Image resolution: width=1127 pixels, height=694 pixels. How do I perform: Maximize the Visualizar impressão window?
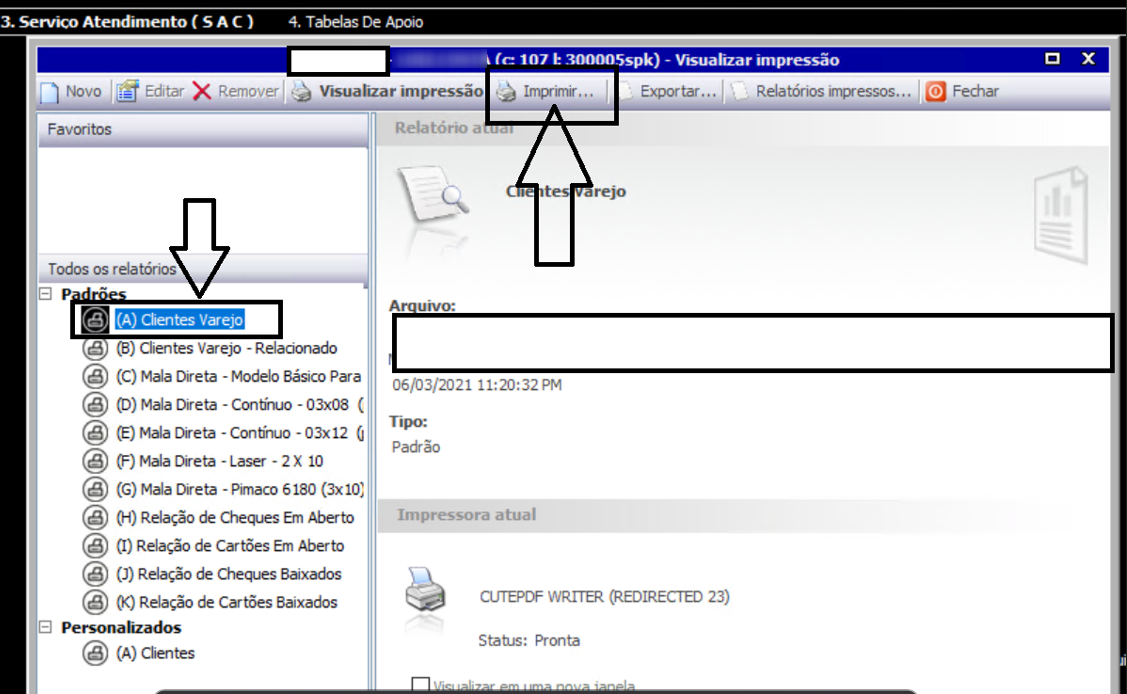point(1052,59)
